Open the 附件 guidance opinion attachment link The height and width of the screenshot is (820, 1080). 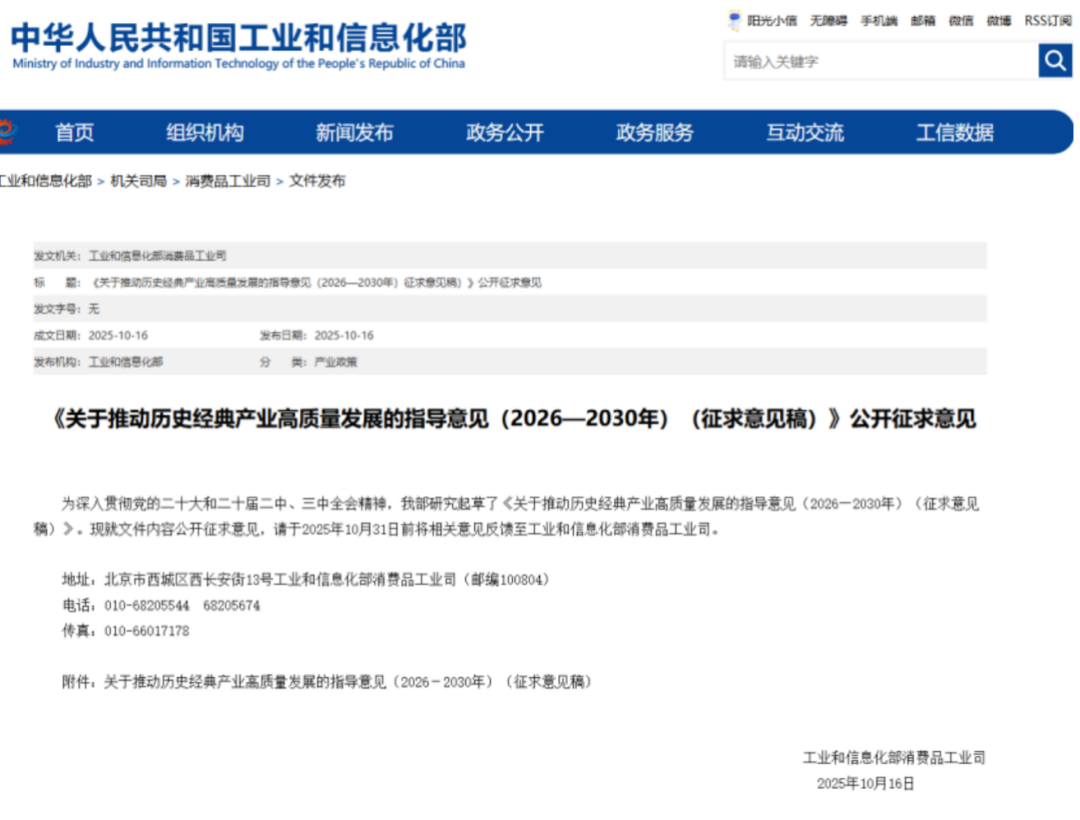coord(348,681)
